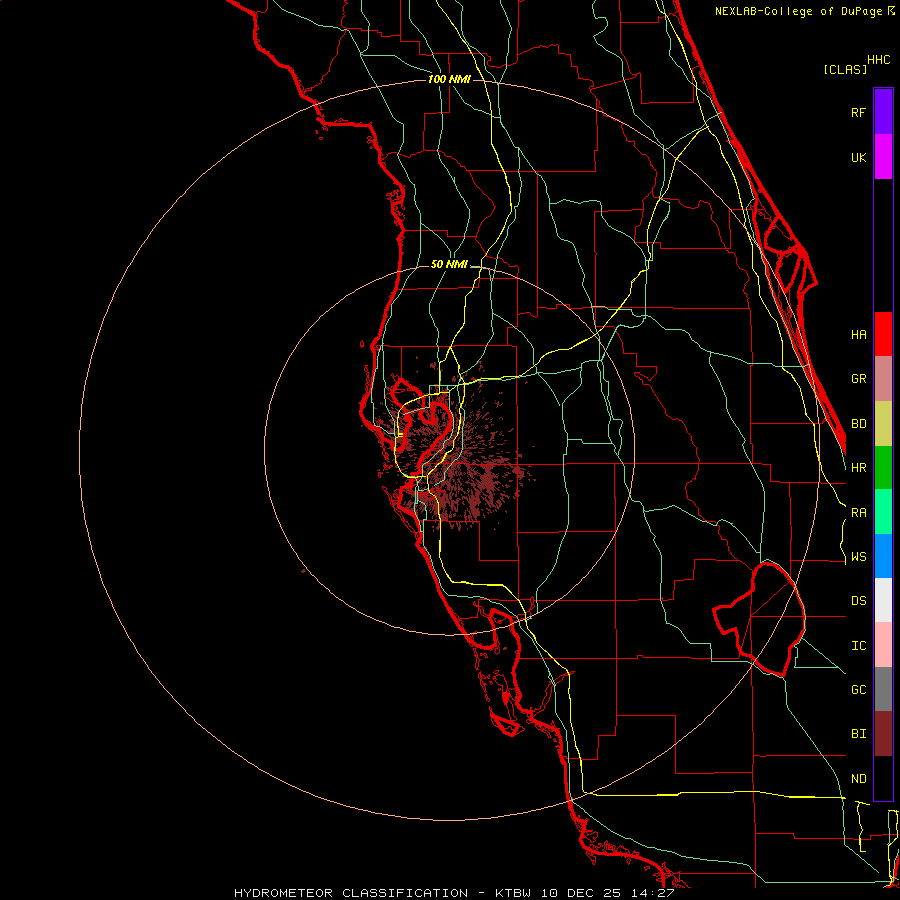Pick the RA mint green legend swatch
The width and height of the screenshot is (900, 900).
click(883, 512)
